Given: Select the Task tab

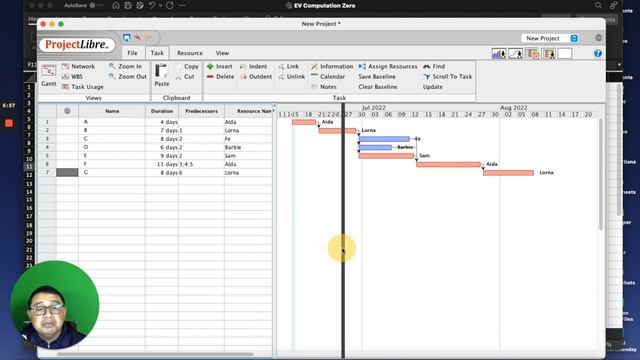Looking at the screenshot, I should [x=157, y=53].
